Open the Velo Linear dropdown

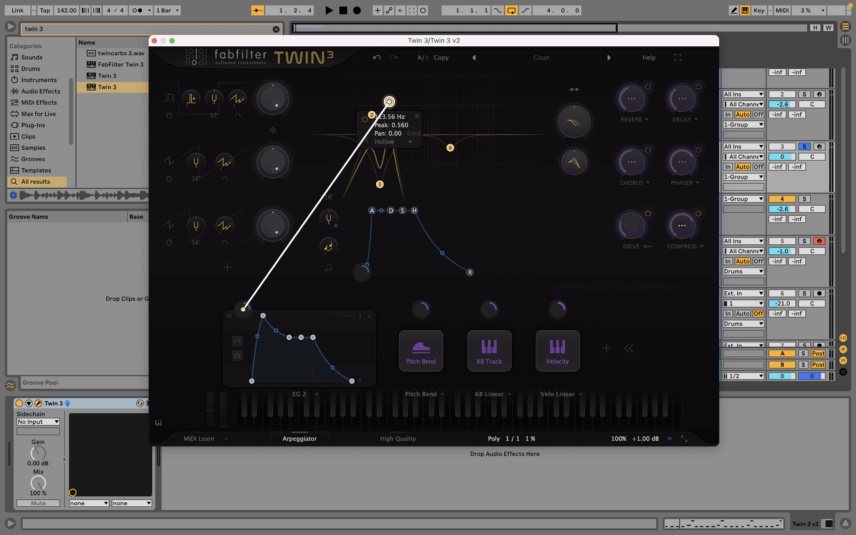pos(561,394)
